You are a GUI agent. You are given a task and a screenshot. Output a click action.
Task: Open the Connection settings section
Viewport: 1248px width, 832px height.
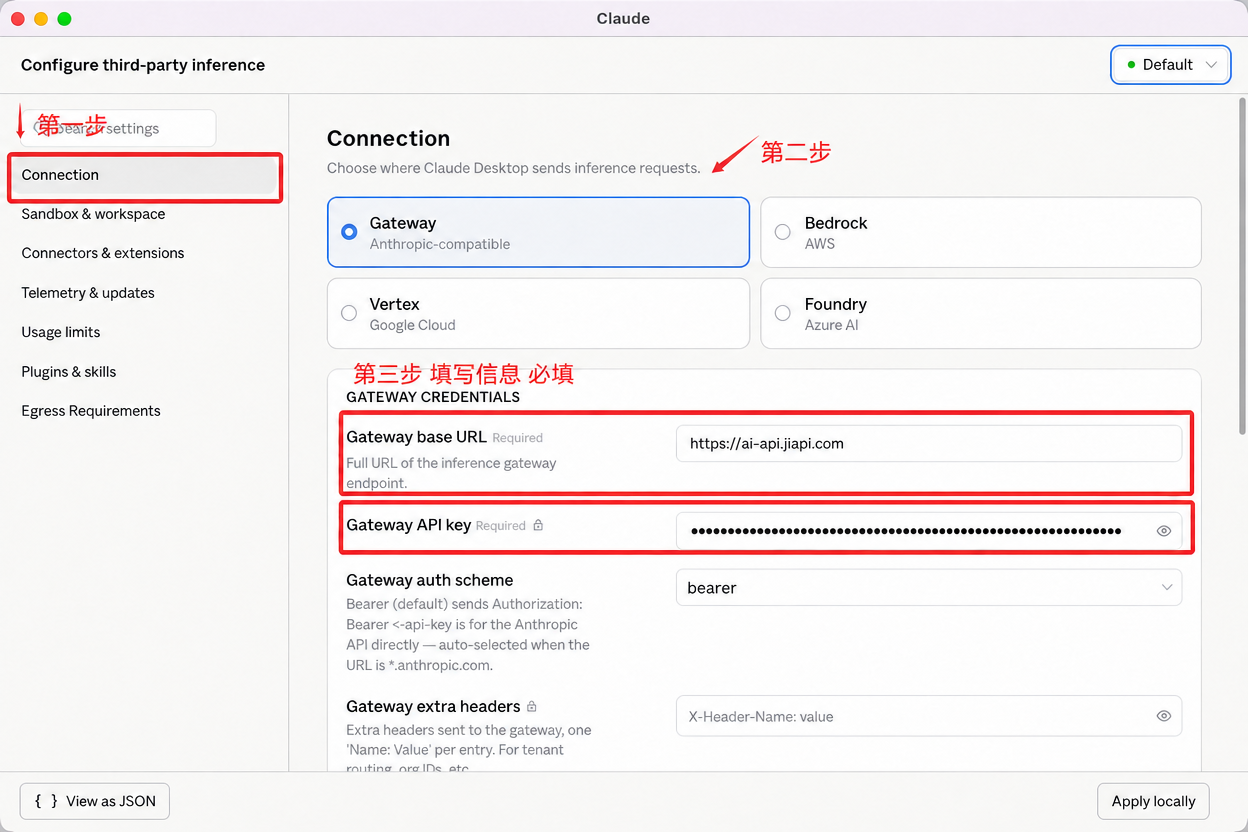pos(145,175)
